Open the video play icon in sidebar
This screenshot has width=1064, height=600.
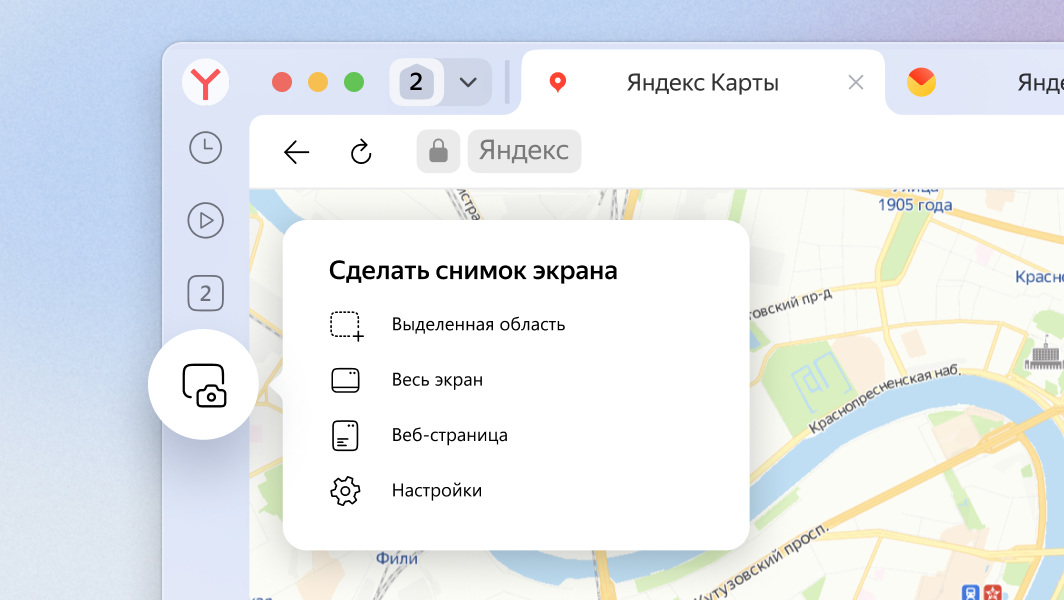point(206,221)
